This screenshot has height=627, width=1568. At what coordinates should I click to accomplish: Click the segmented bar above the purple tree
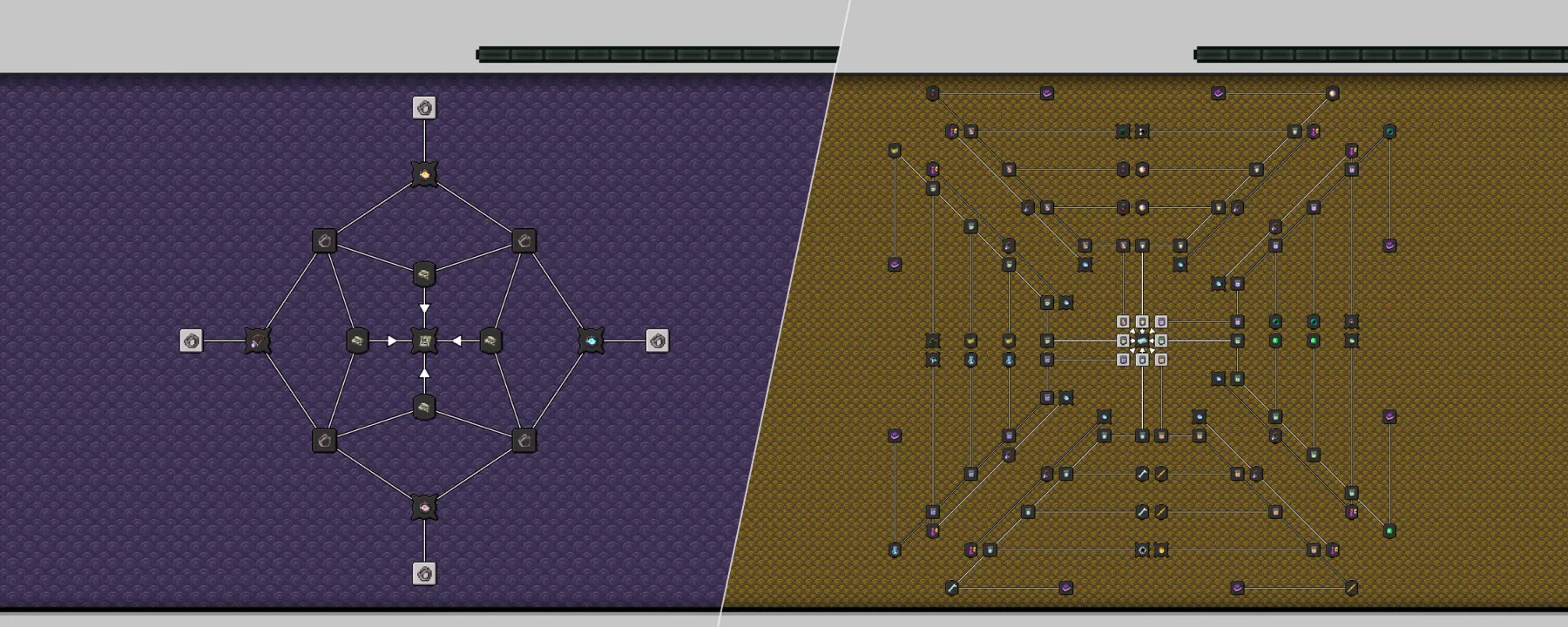click(658, 55)
